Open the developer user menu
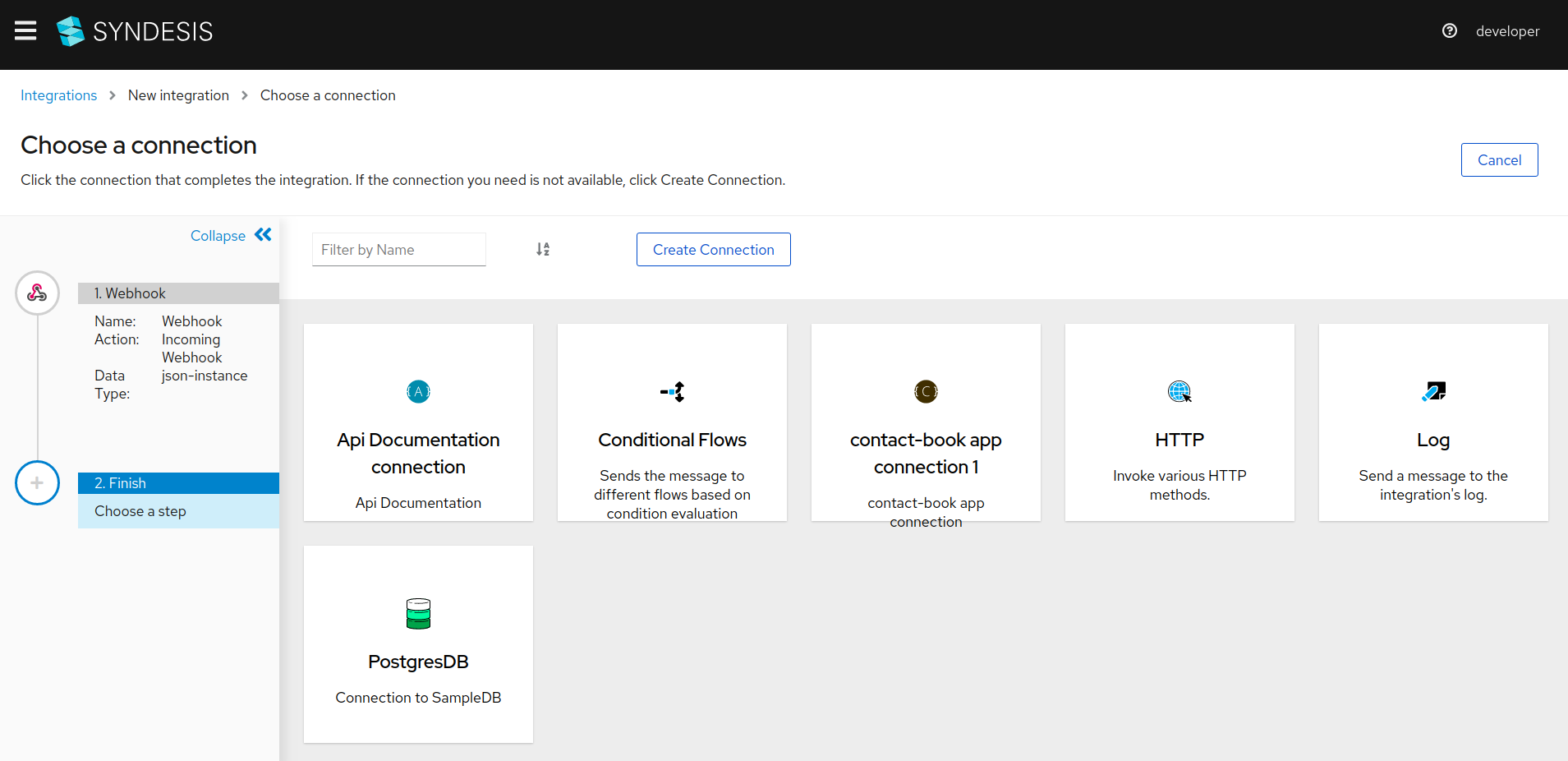Viewport: 1568px width, 761px height. pyautogui.click(x=1507, y=31)
